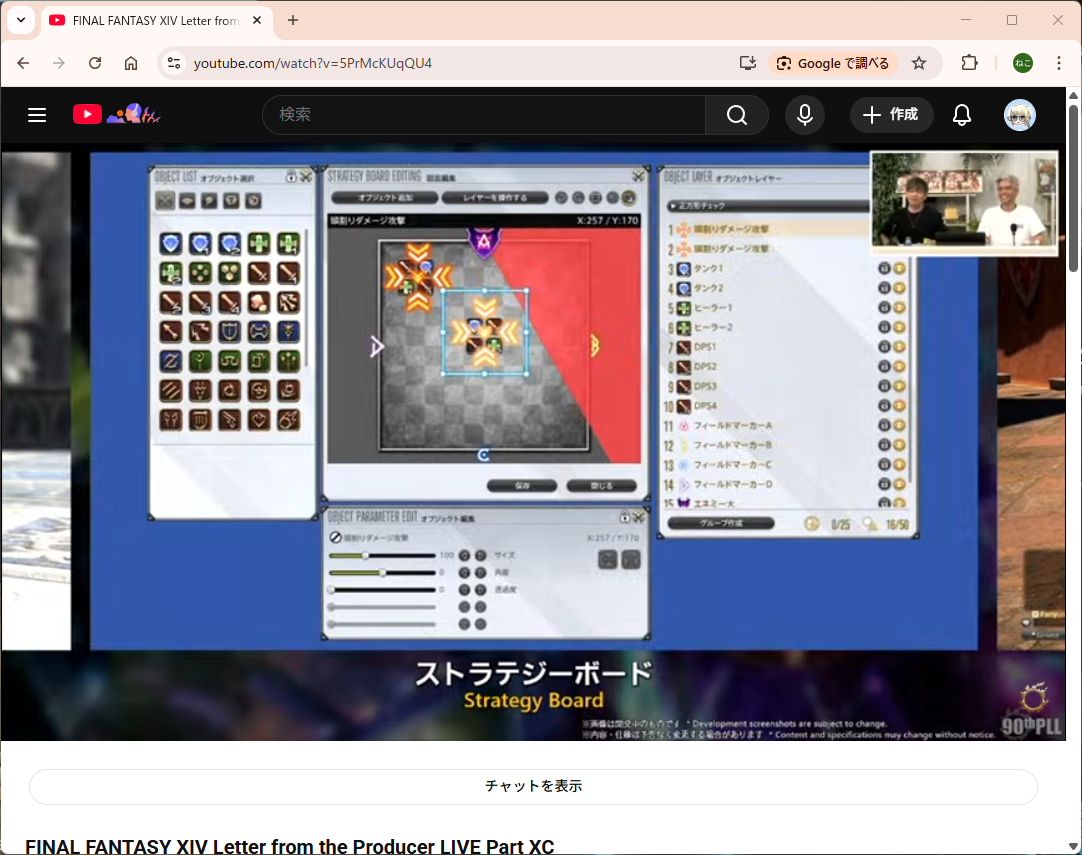Click the チャットを表示 button

pos(533,786)
